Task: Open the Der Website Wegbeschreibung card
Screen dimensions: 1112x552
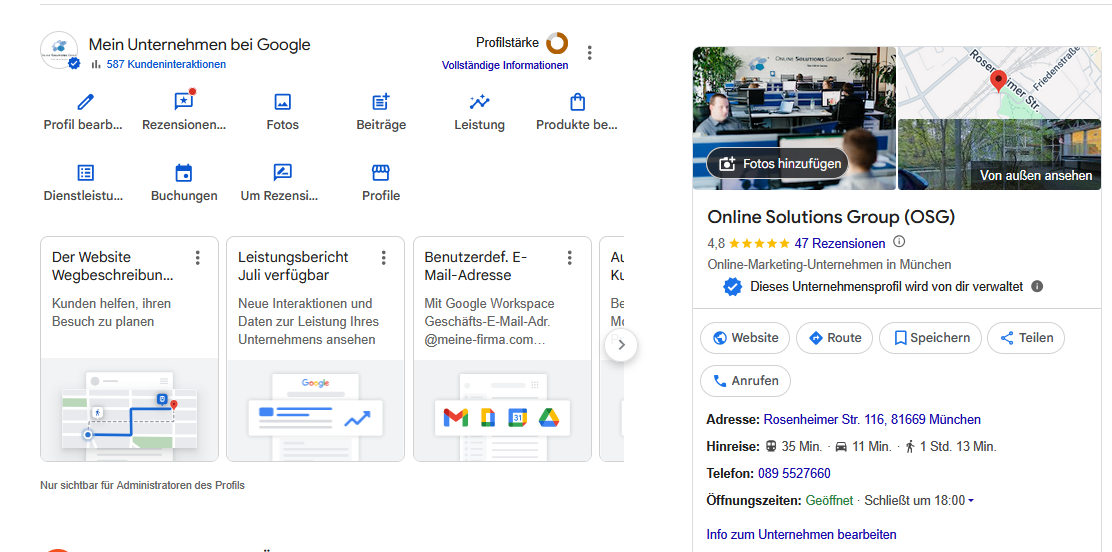Action: (129, 349)
